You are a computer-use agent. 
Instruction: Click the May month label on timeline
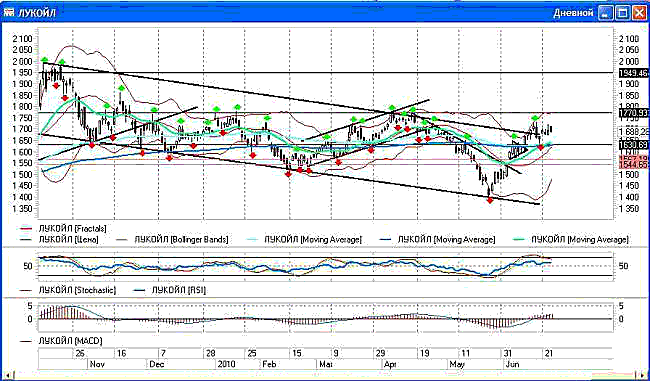point(458,364)
